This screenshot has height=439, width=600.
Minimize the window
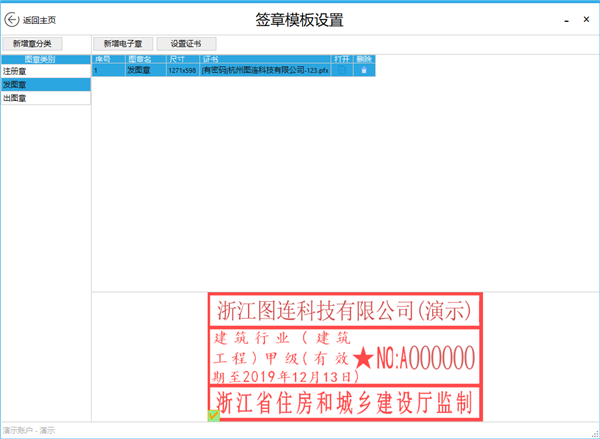(x=566, y=20)
